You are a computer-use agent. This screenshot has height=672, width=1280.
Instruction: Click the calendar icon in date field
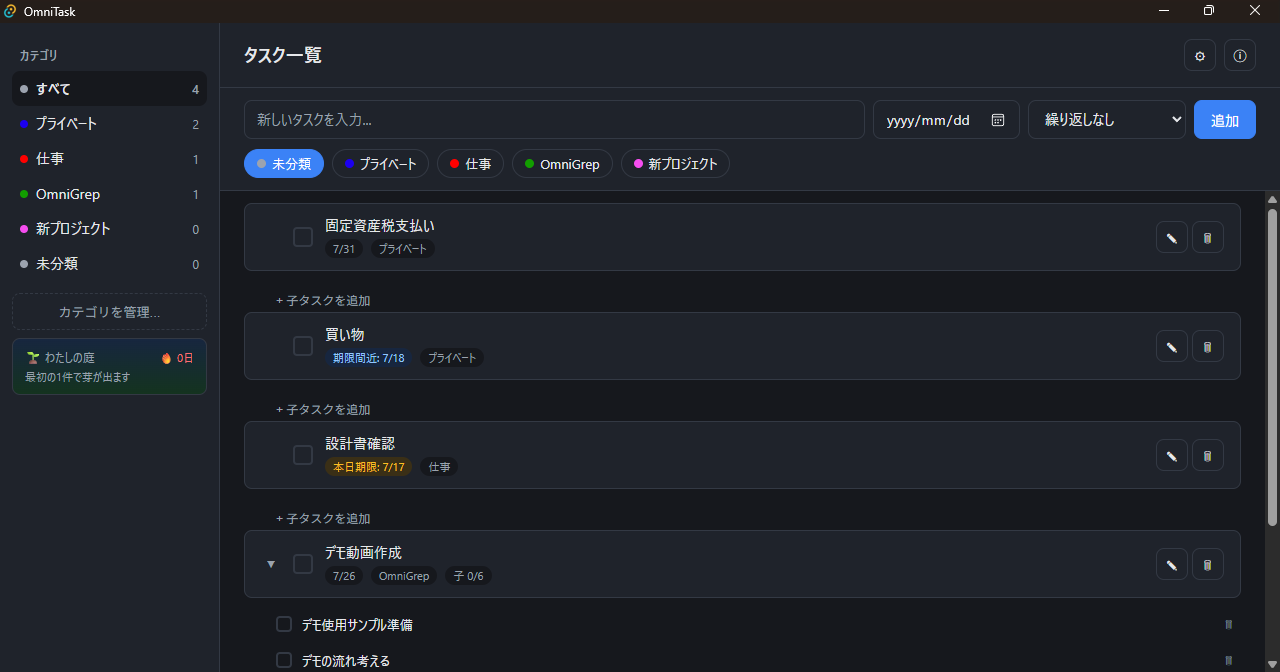(x=998, y=120)
